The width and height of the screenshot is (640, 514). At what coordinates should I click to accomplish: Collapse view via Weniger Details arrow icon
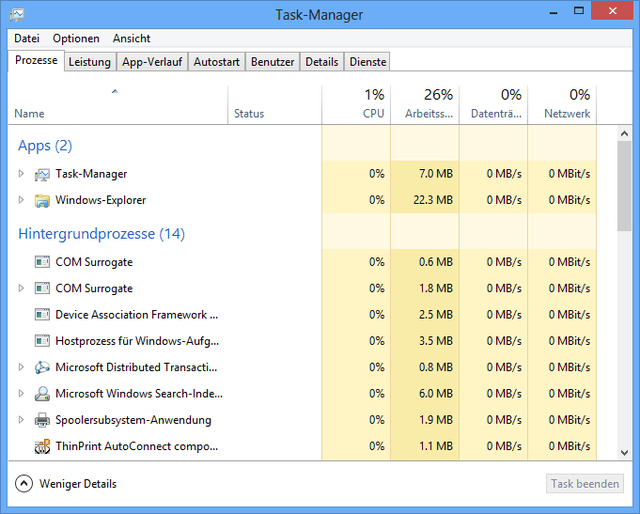click(24, 484)
